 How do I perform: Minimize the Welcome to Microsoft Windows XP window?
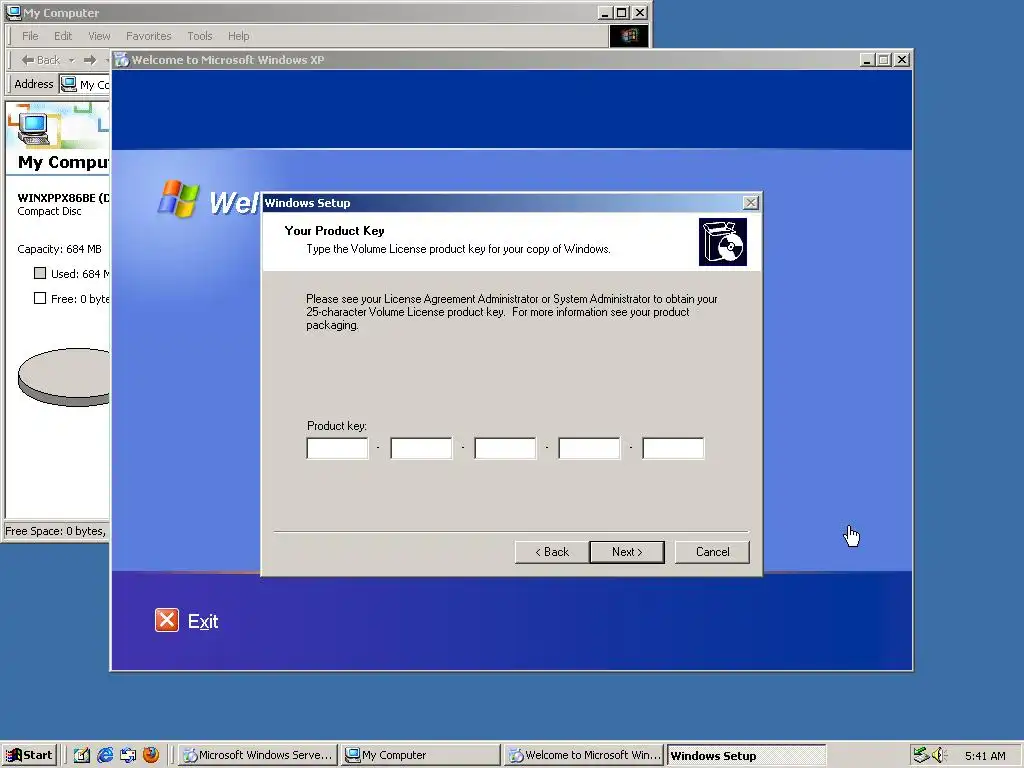coord(867,60)
